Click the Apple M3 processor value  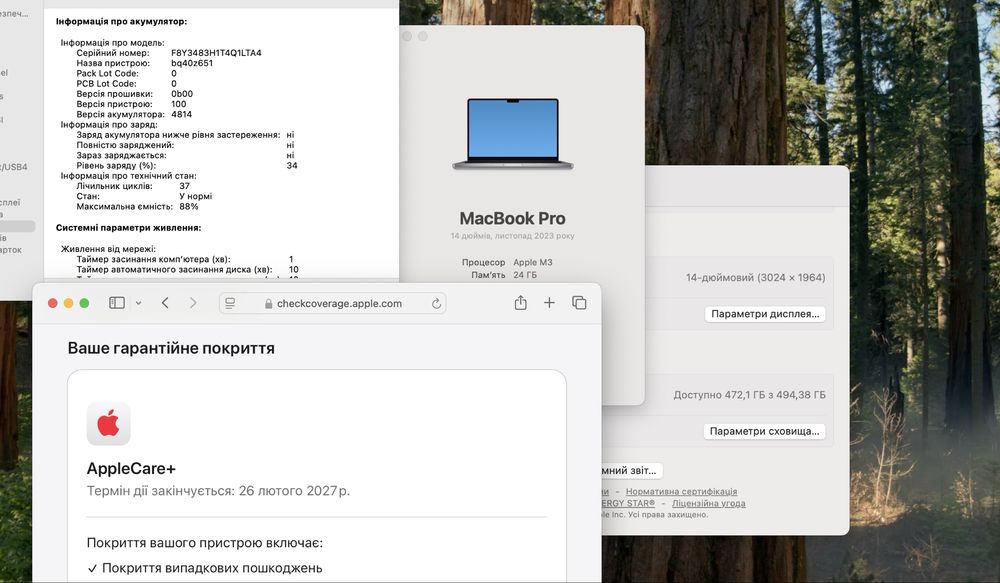point(533,262)
